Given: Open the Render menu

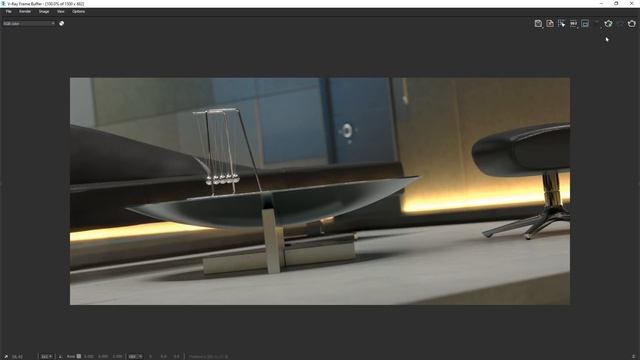Looking at the screenshot, I should 25,11.
